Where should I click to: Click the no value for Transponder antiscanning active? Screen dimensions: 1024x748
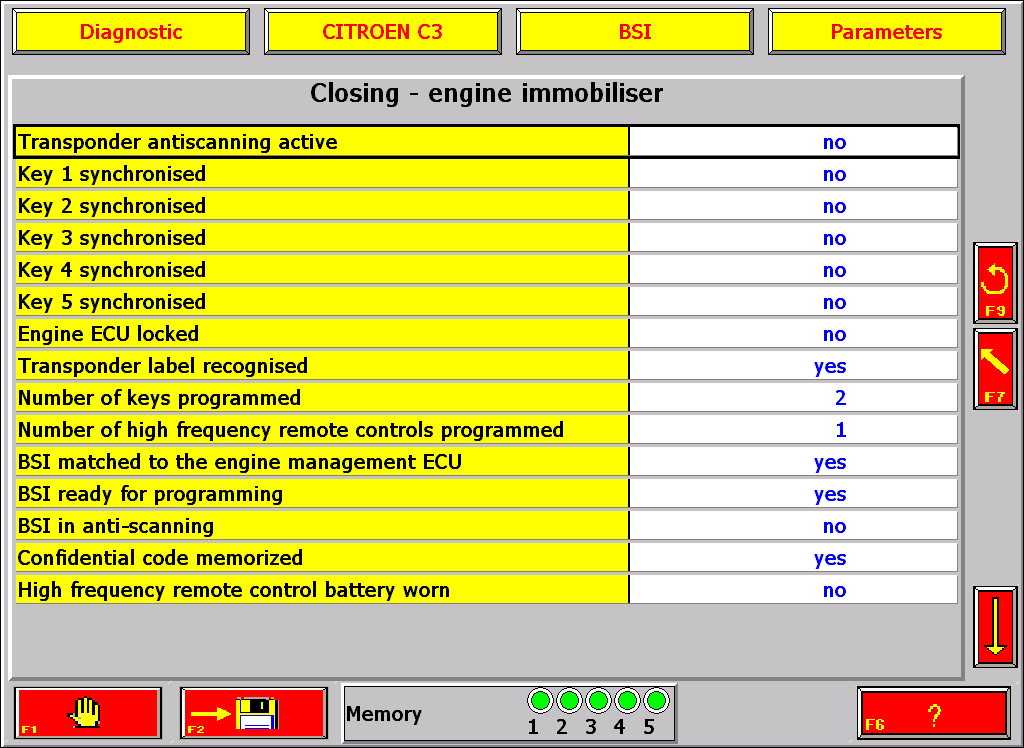(835, 142)
